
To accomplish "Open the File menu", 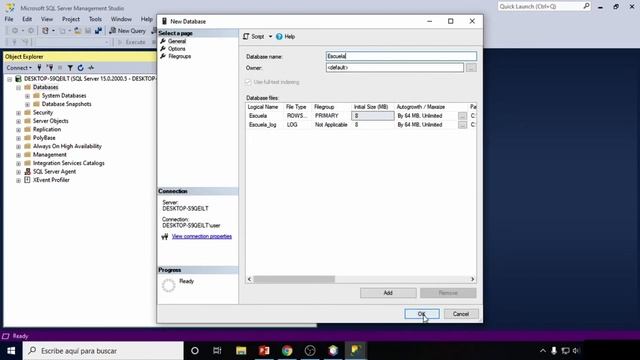I will tap(9, 19).
